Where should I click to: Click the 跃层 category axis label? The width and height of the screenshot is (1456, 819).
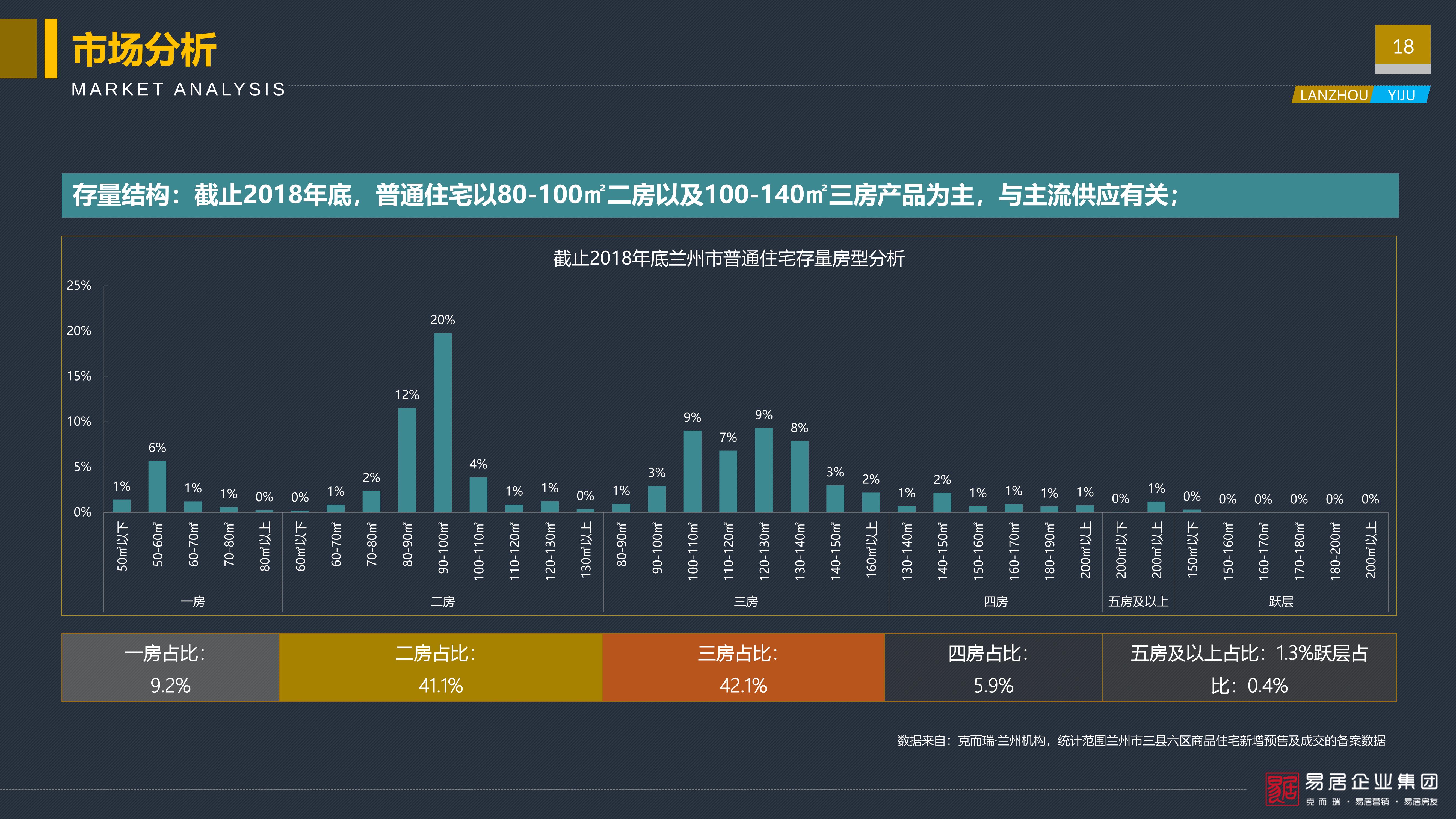[x=1281, y=601]
